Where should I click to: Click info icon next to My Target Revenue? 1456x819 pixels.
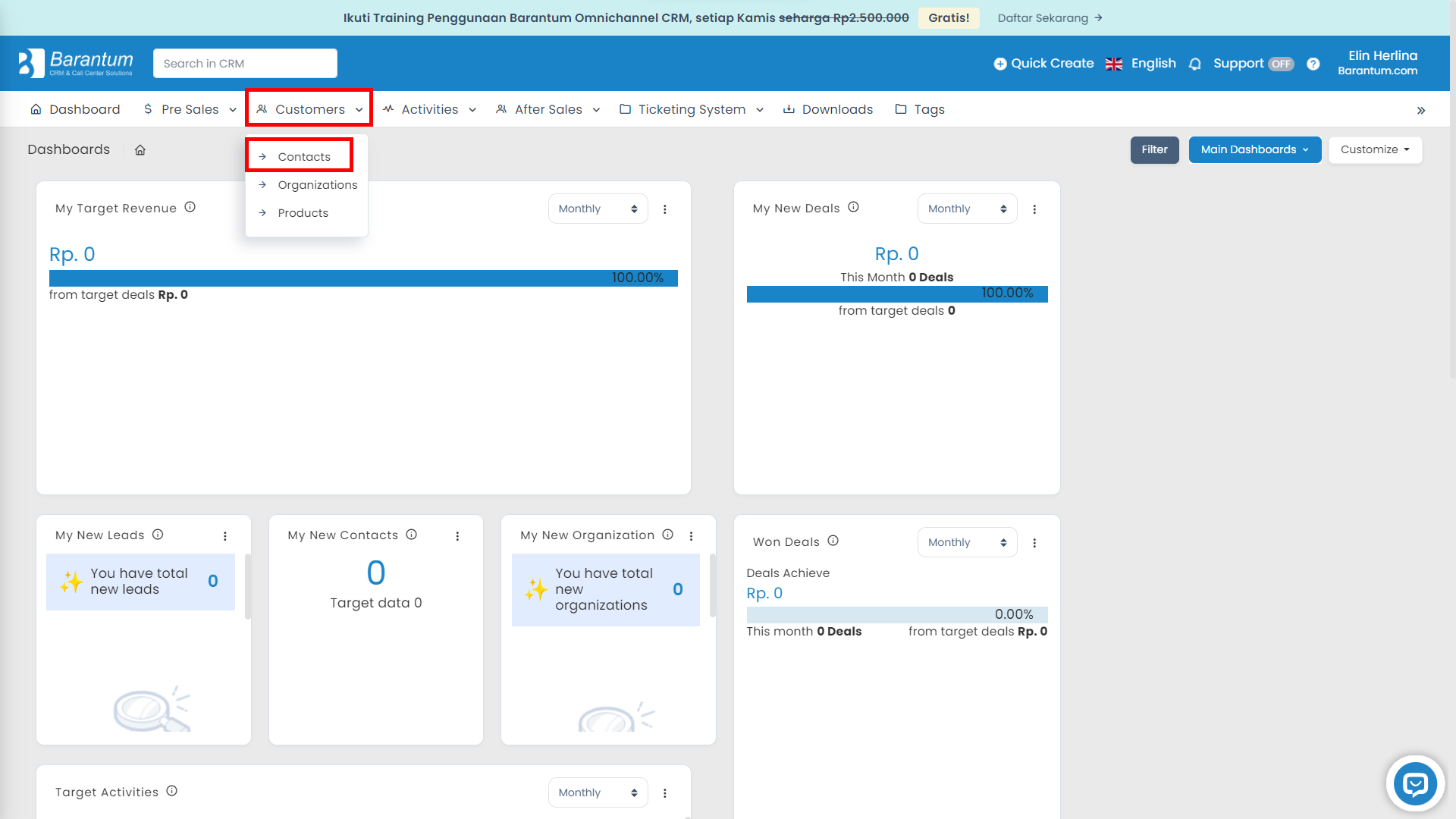tap(190, 207)
